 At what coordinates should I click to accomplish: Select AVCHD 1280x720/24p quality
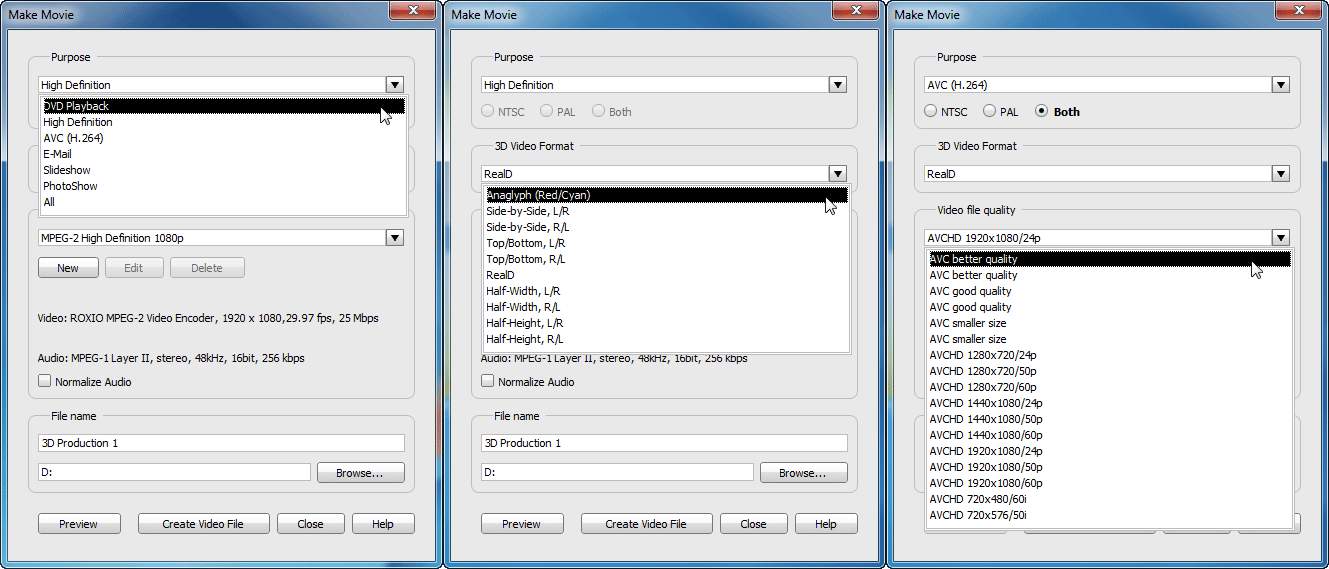1109,355
